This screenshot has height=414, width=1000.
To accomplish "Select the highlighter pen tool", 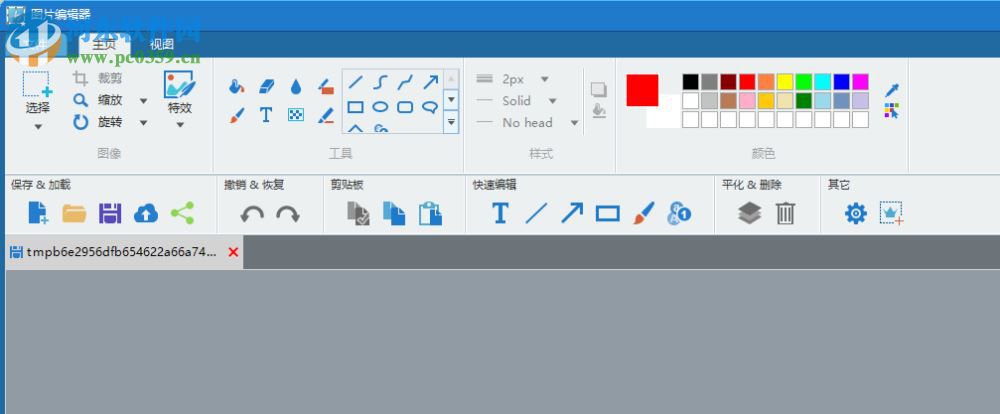I will click(326, 115).
